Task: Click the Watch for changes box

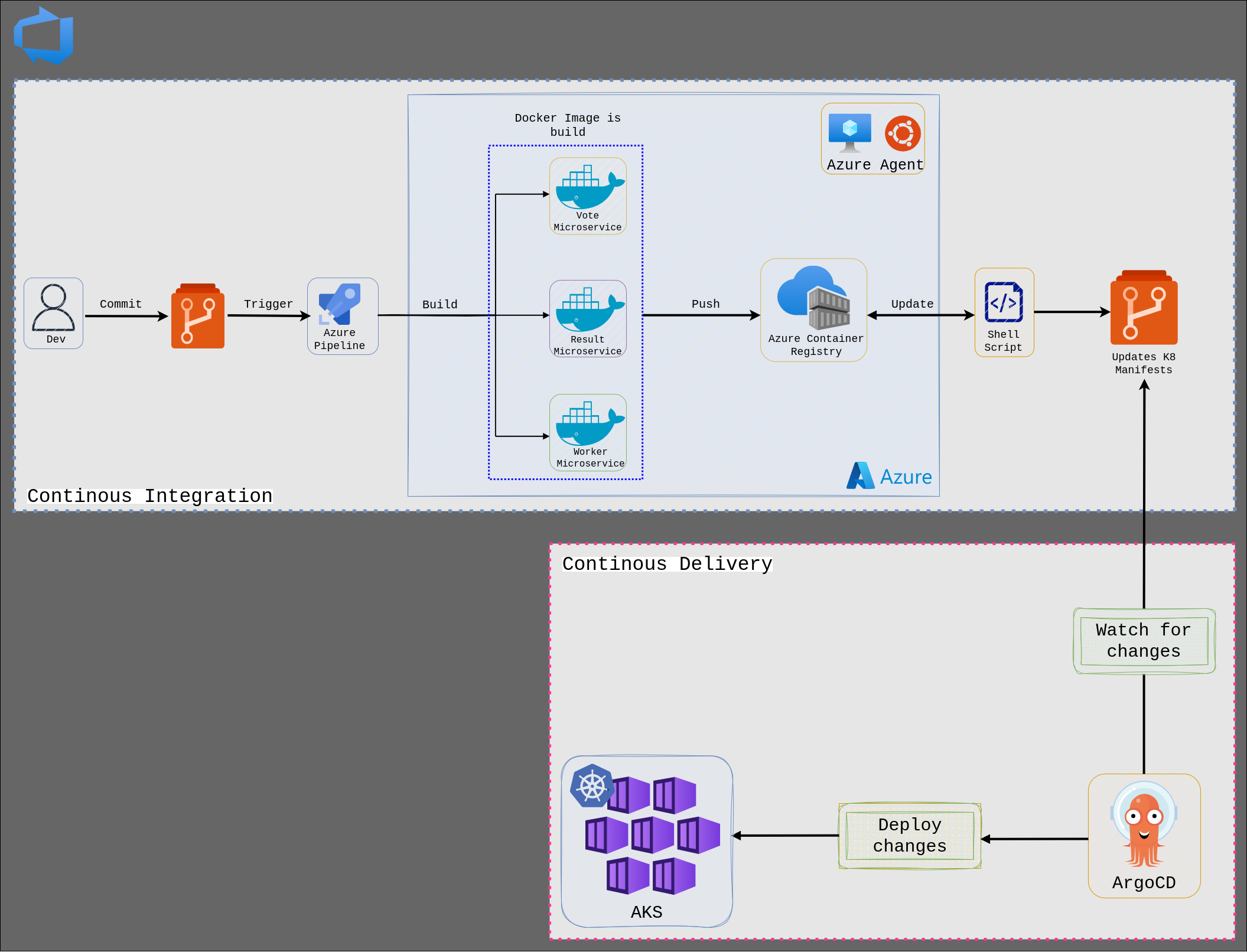Action: click(x=1144, y=641)
